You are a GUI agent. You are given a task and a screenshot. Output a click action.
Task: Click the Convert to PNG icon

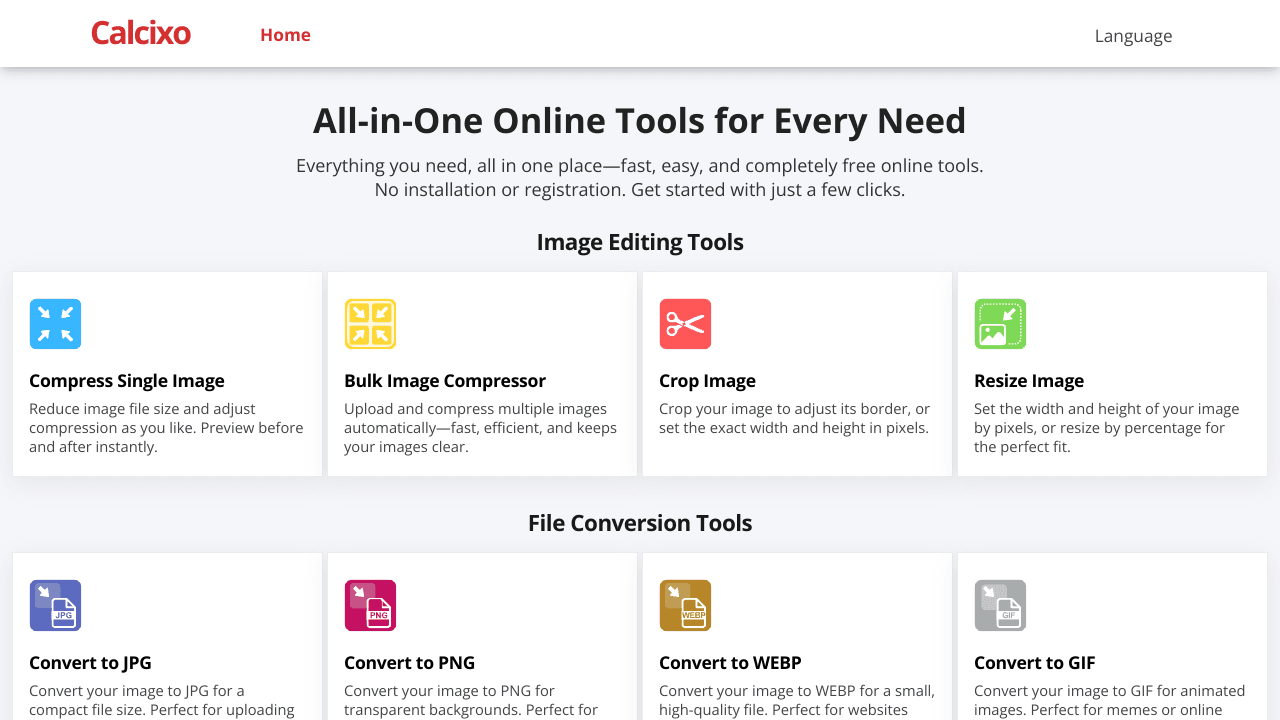point(370,605)
